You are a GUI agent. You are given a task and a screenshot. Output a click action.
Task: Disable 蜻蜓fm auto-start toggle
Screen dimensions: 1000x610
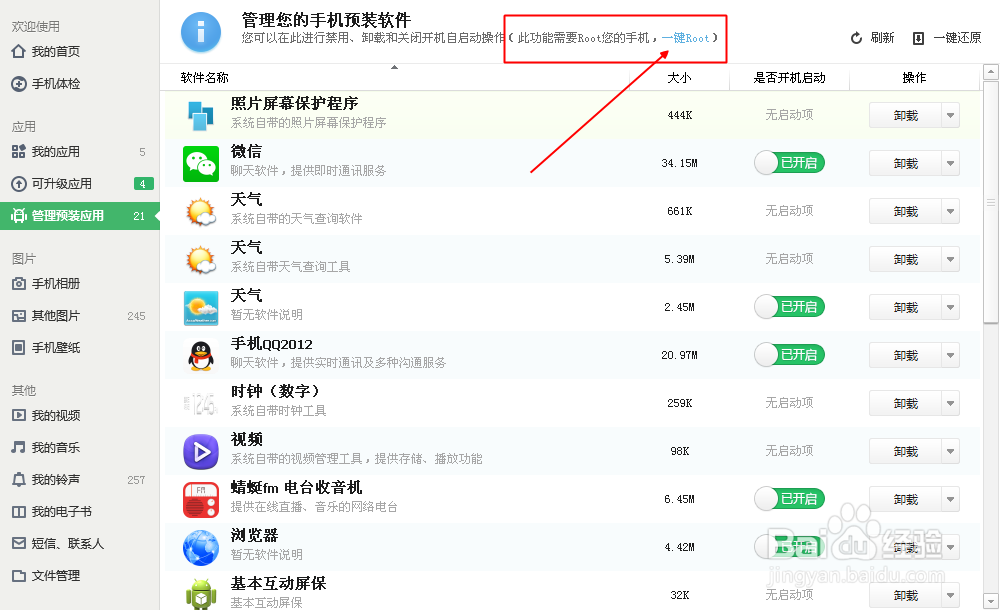(790, 499)
